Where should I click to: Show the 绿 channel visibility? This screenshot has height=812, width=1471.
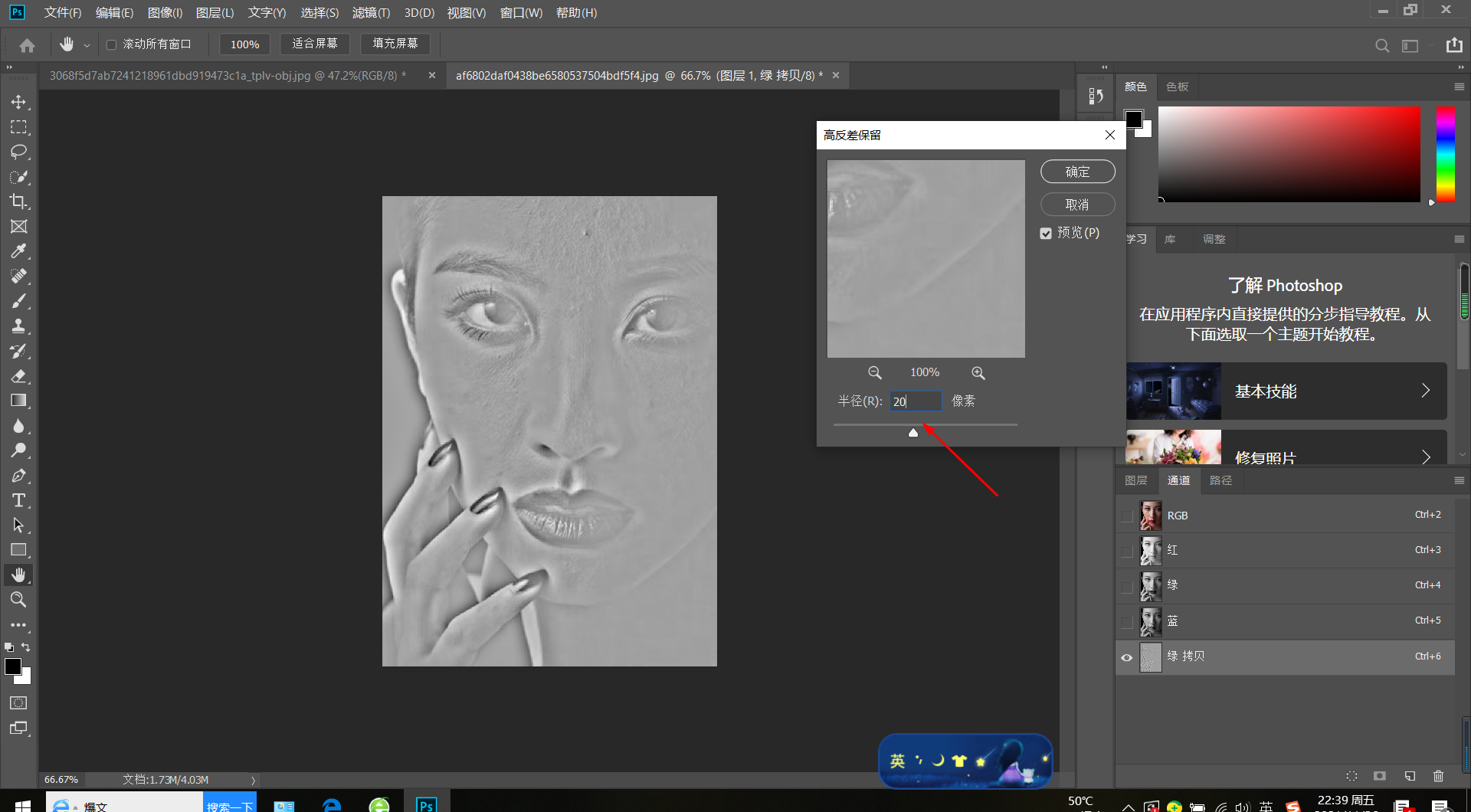pyautogui.click(x=1127, y=587)
